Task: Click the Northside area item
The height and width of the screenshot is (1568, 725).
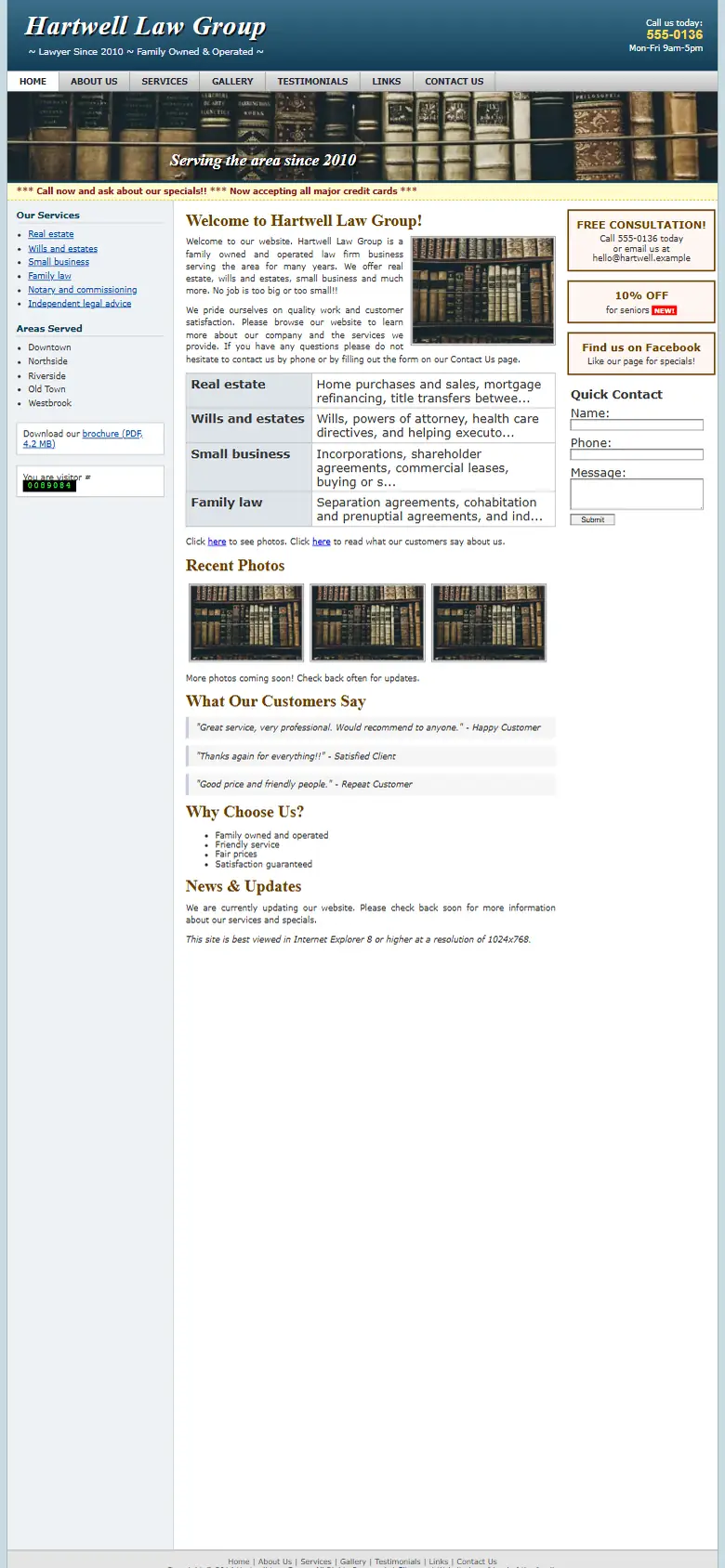Action: click(47, 361)
